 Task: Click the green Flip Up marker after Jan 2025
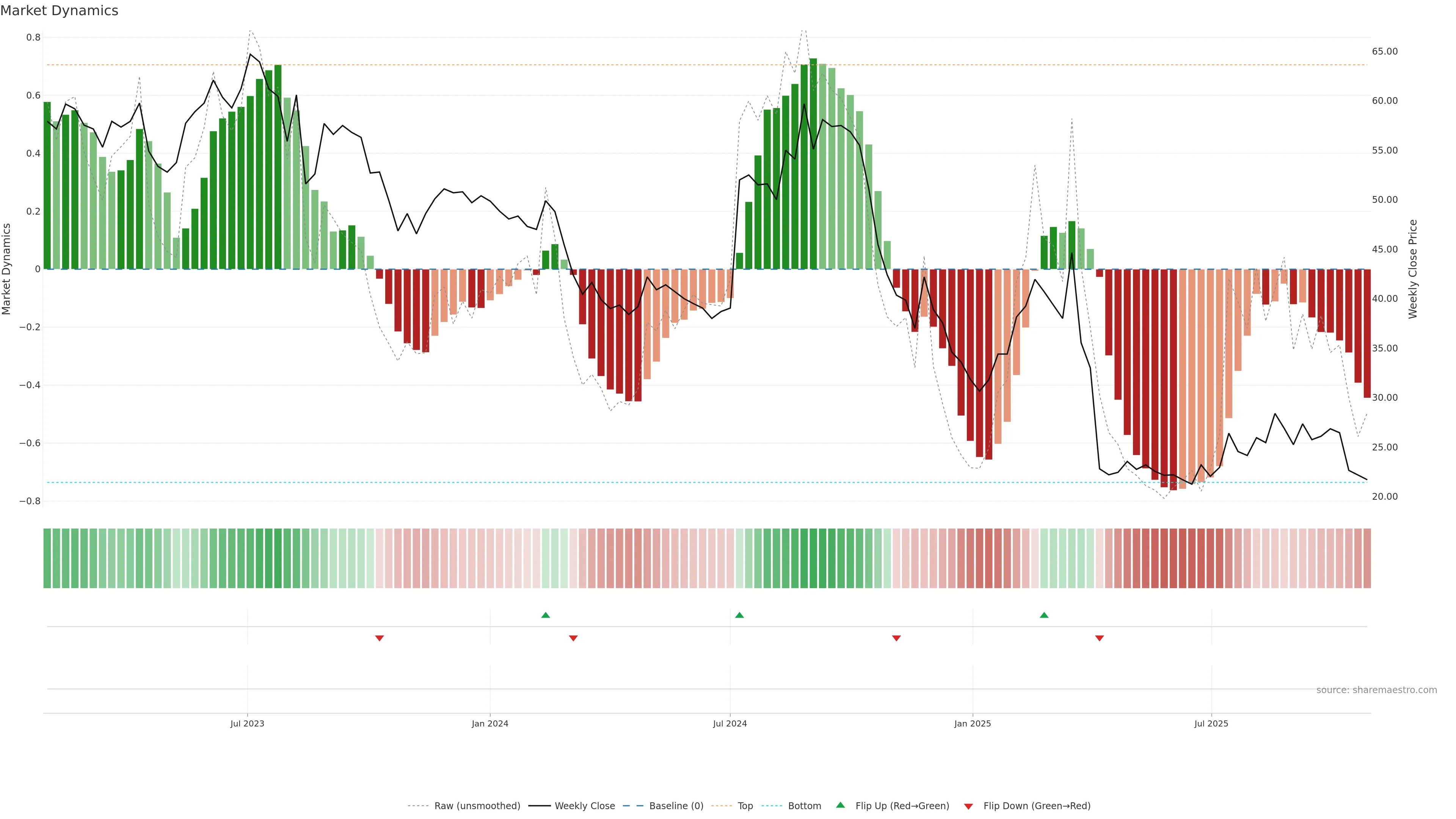coord(1044,615)
